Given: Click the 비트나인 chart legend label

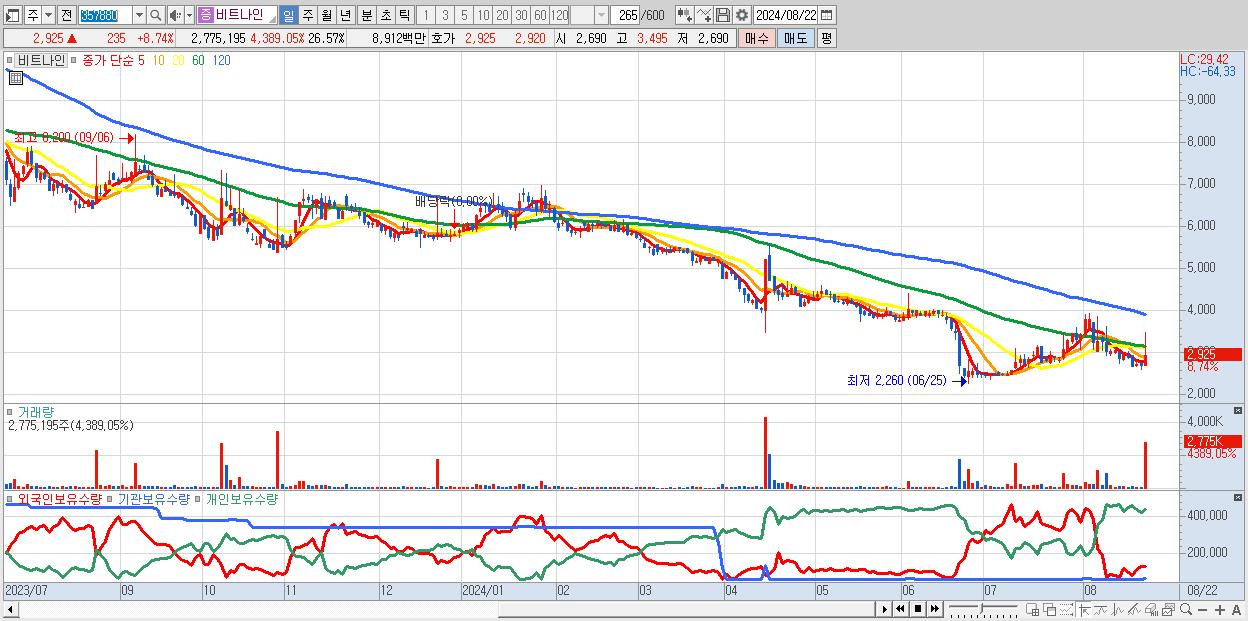Looking at the screenshot, I should [42, 60].
